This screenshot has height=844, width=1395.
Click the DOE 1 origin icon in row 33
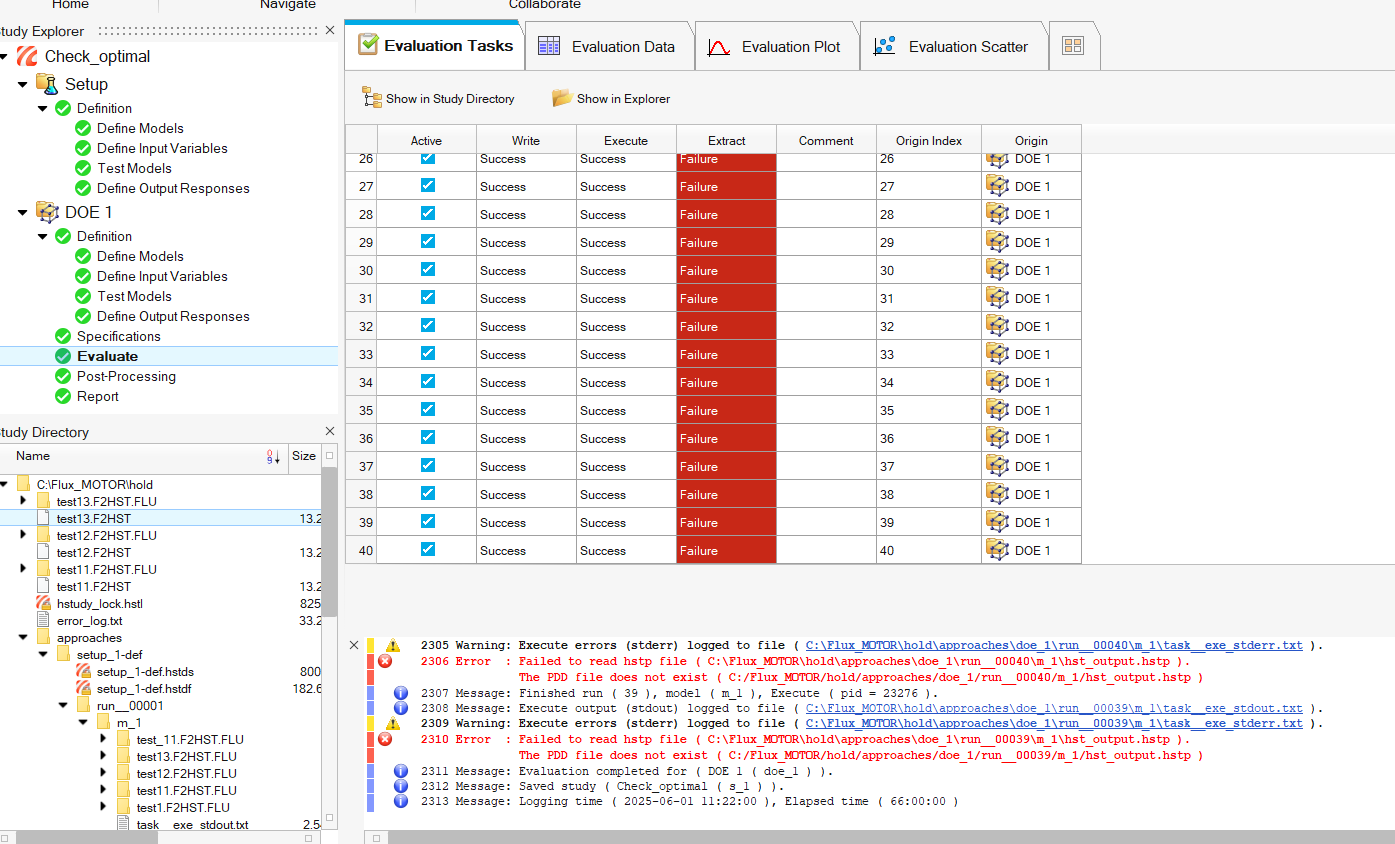pos(996,354)
